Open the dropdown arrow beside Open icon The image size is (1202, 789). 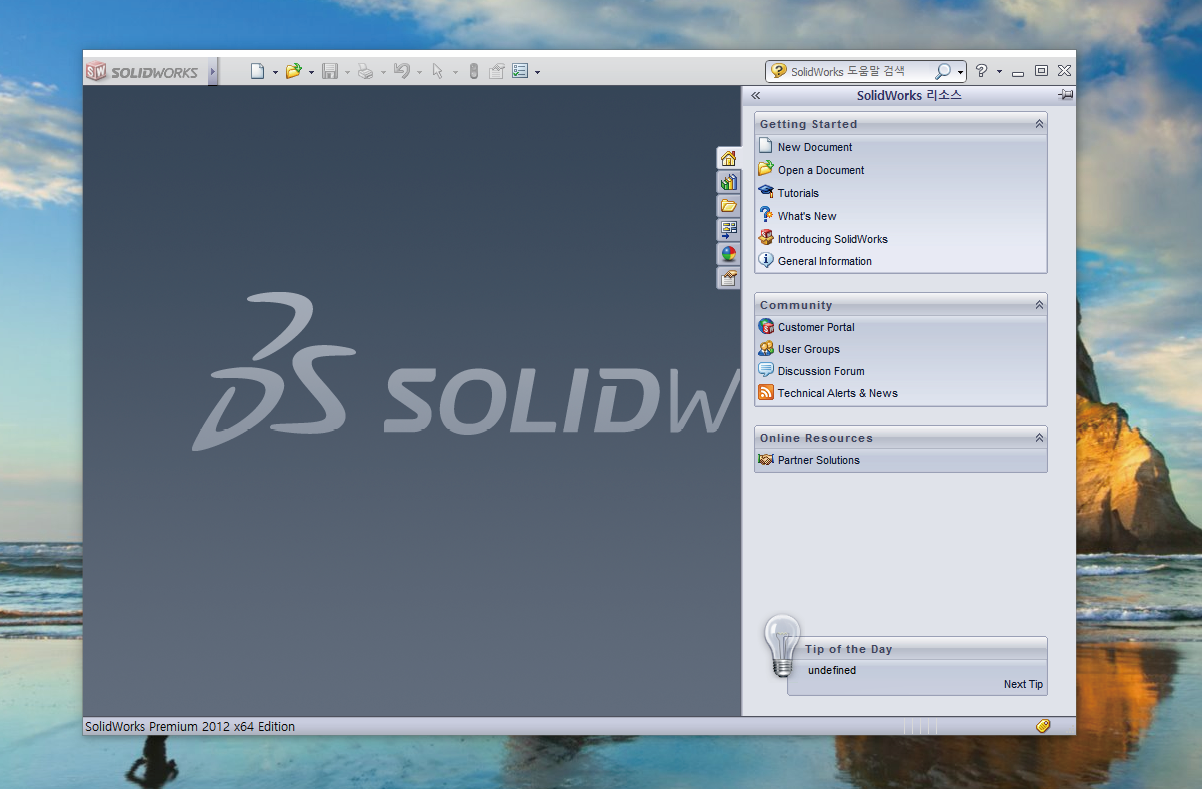(311, 72)
